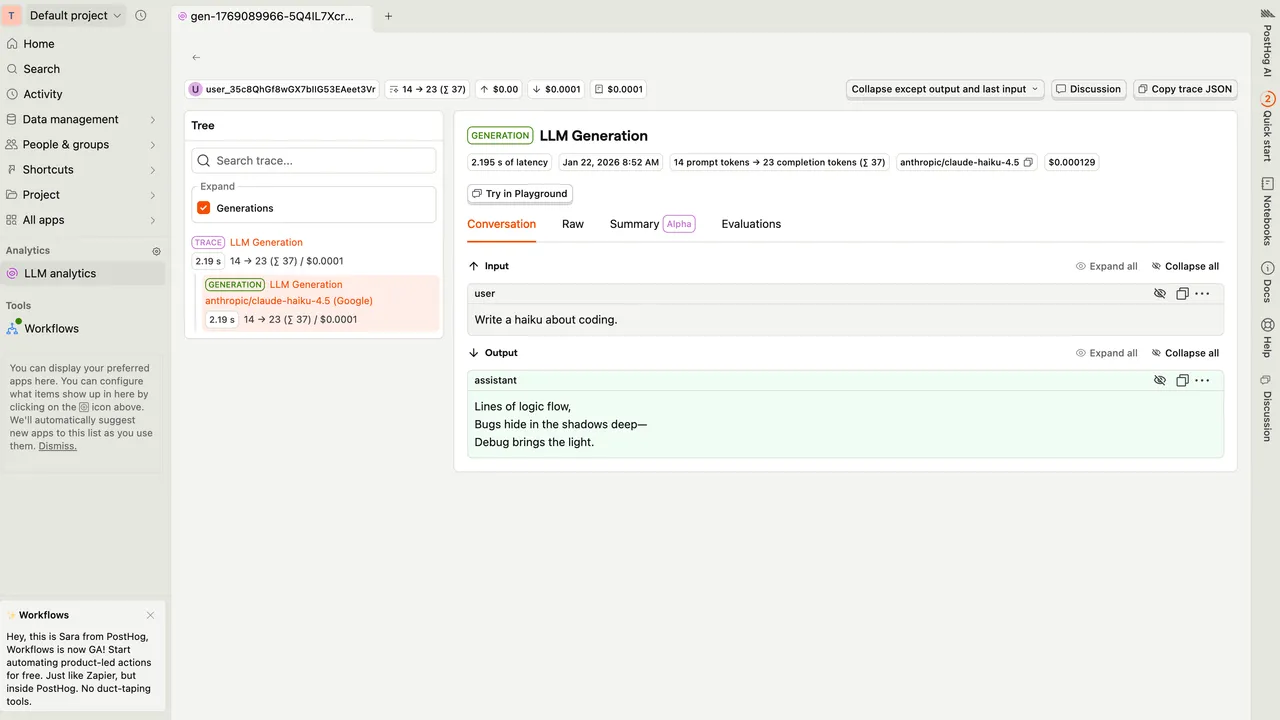Open more options for user message
The height and width of the screenshot is (720, 1280).
tap(1203, 294)
